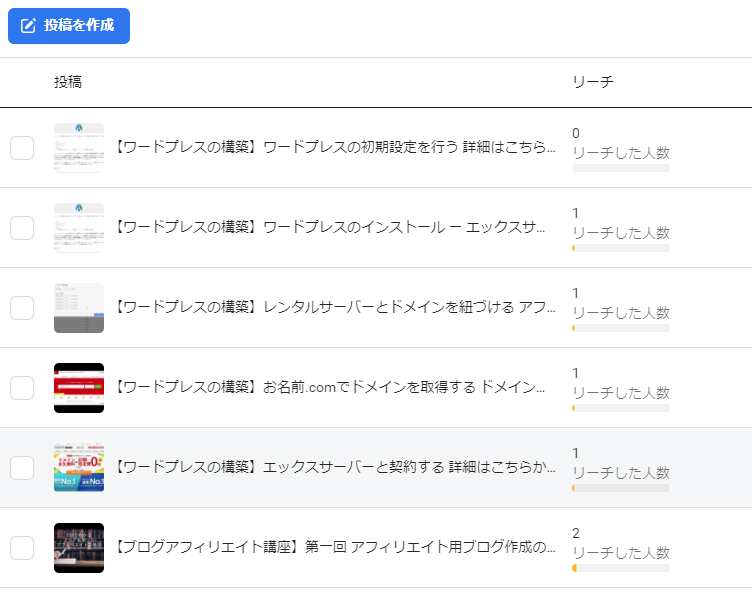This screenshot has width=752, height=592.
Task: Open post titled お名前.comでドメインを取得する
Action: click(x=335, y=388)
